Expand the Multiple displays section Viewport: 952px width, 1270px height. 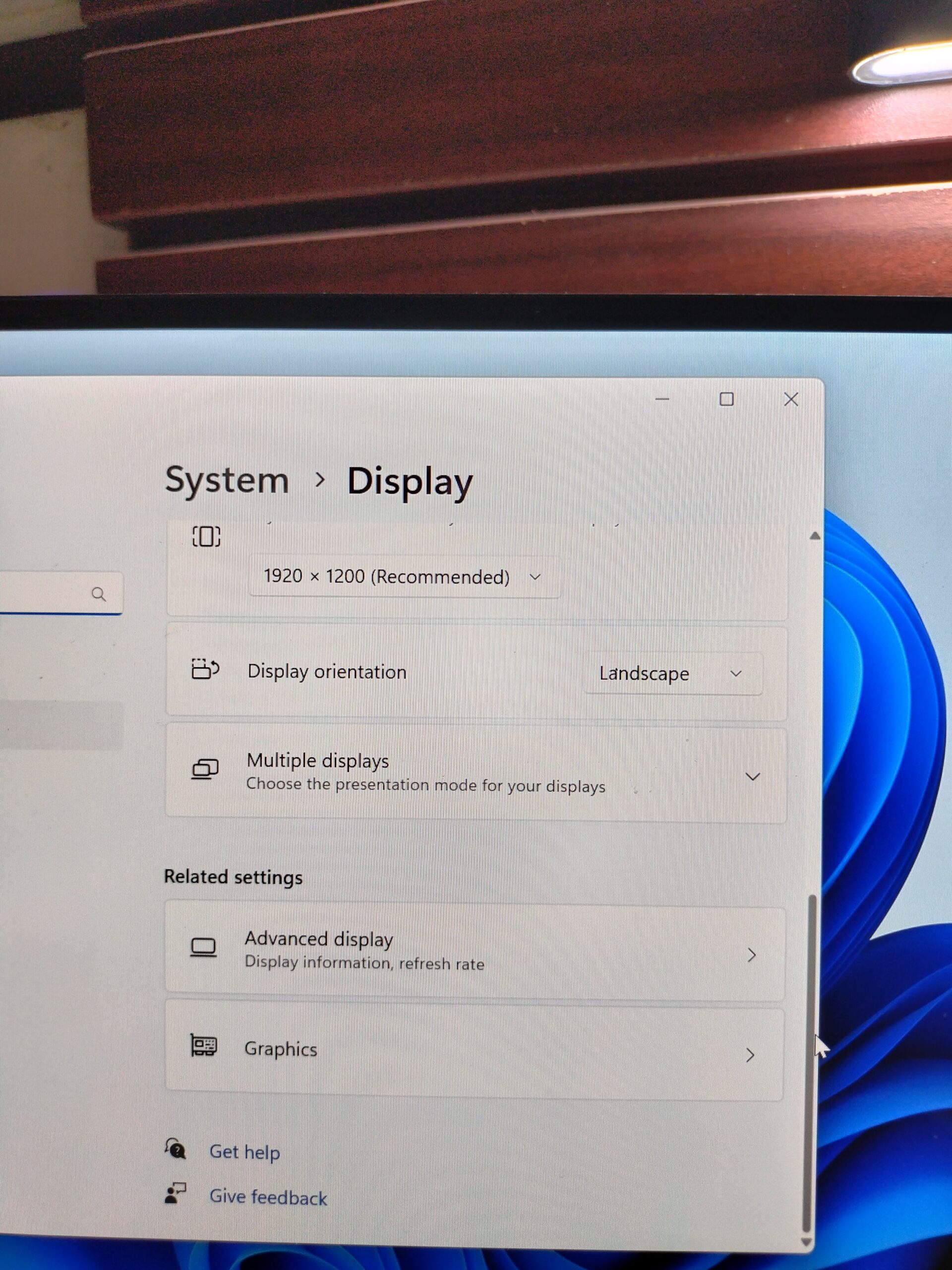click(x=752, y=776)
